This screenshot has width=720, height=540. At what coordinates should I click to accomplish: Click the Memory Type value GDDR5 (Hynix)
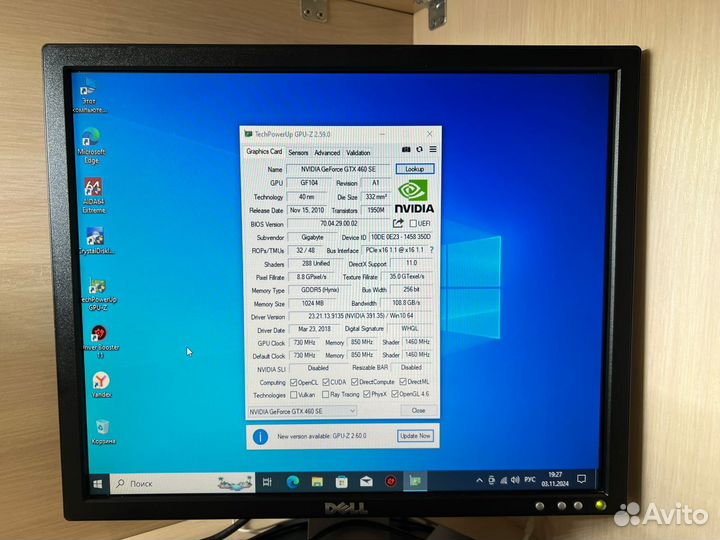click(x=320, y=290)
